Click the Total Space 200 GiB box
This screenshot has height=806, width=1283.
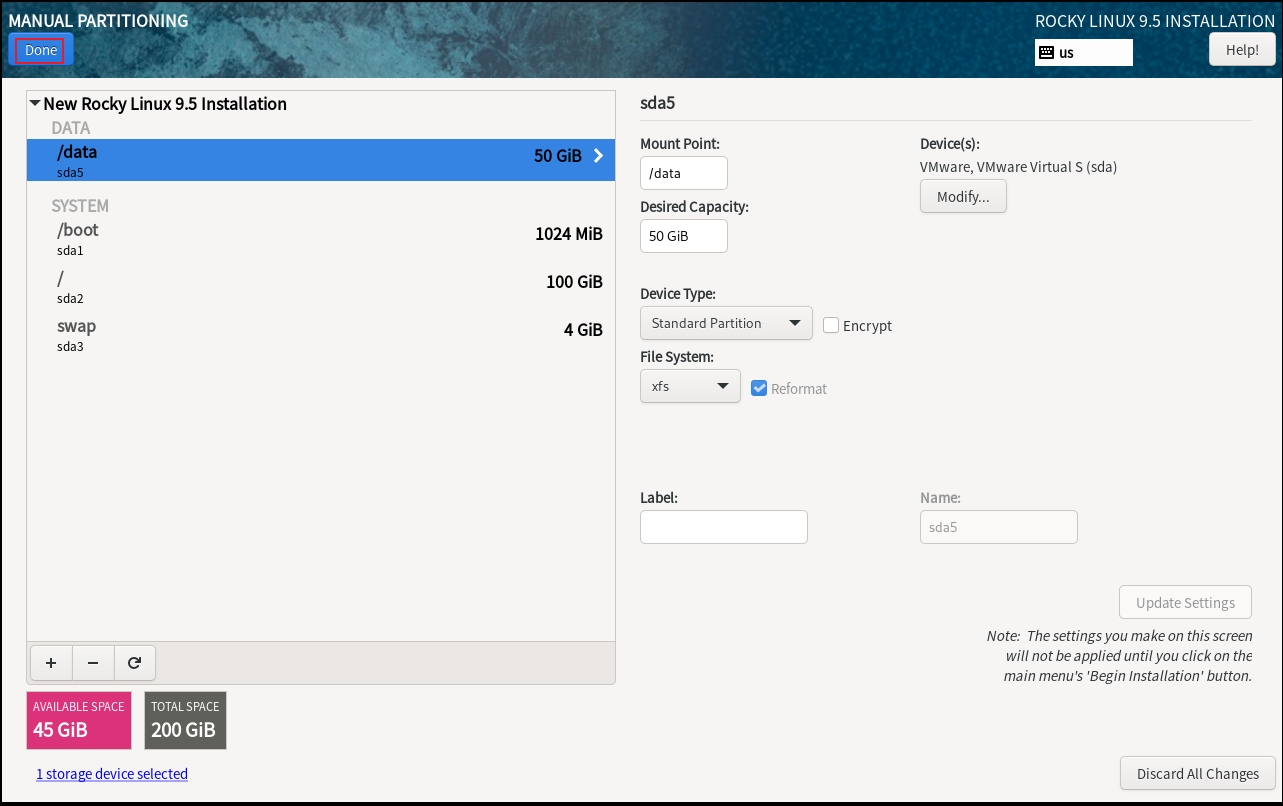pos(185,720)
